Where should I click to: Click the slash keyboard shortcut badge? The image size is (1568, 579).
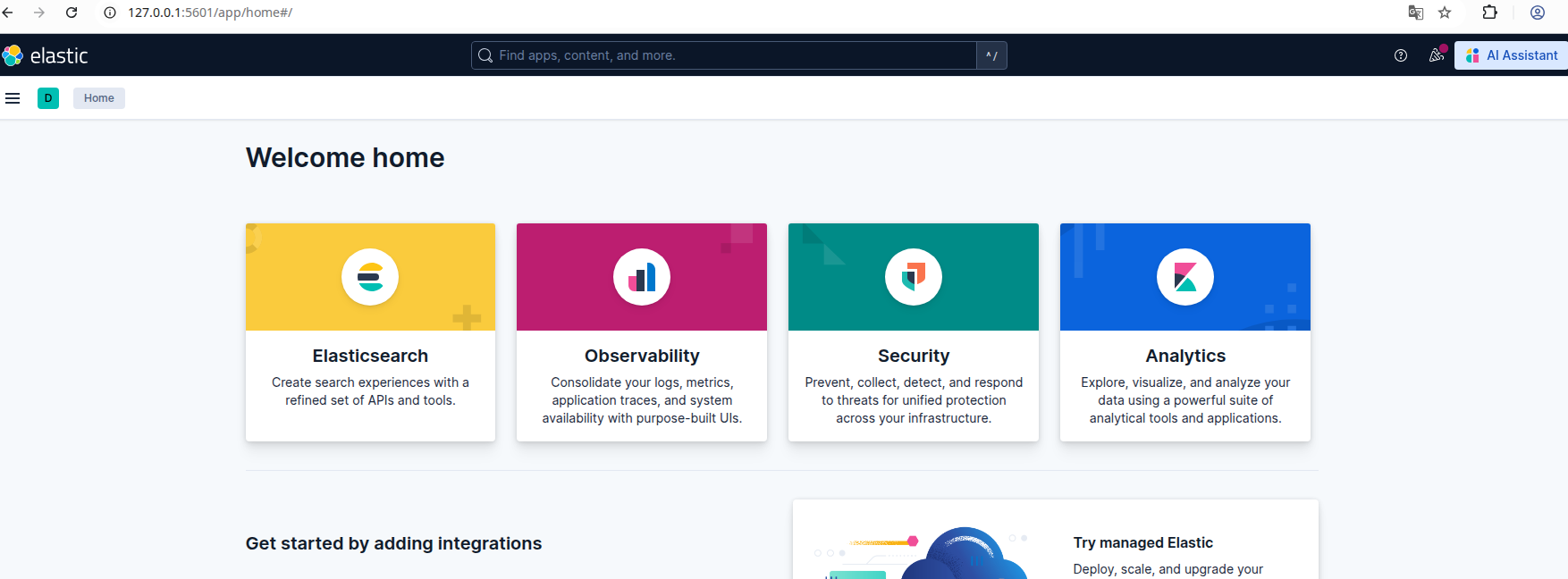(x=991, y=55)
